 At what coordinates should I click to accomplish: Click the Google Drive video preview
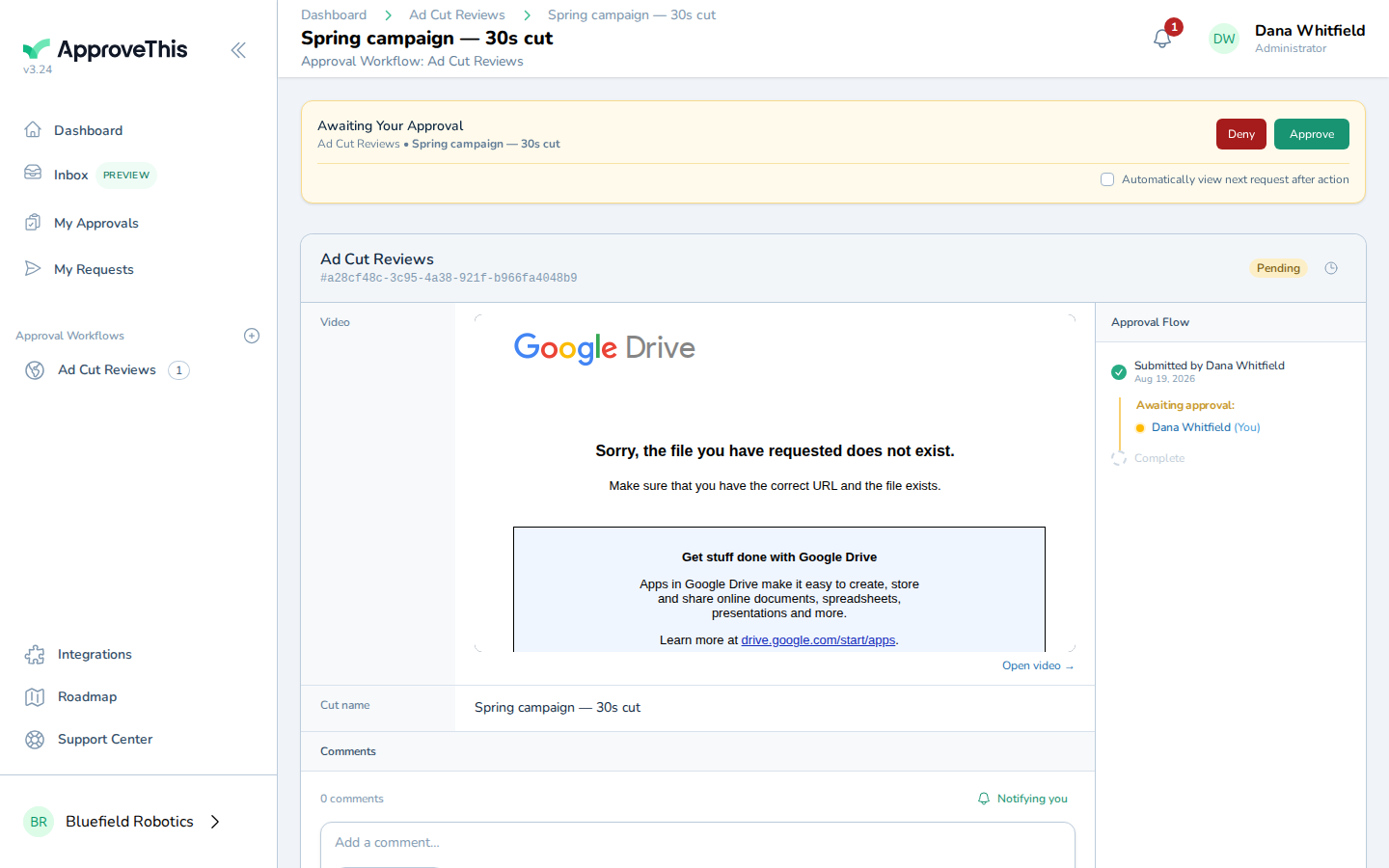(775, 483)
